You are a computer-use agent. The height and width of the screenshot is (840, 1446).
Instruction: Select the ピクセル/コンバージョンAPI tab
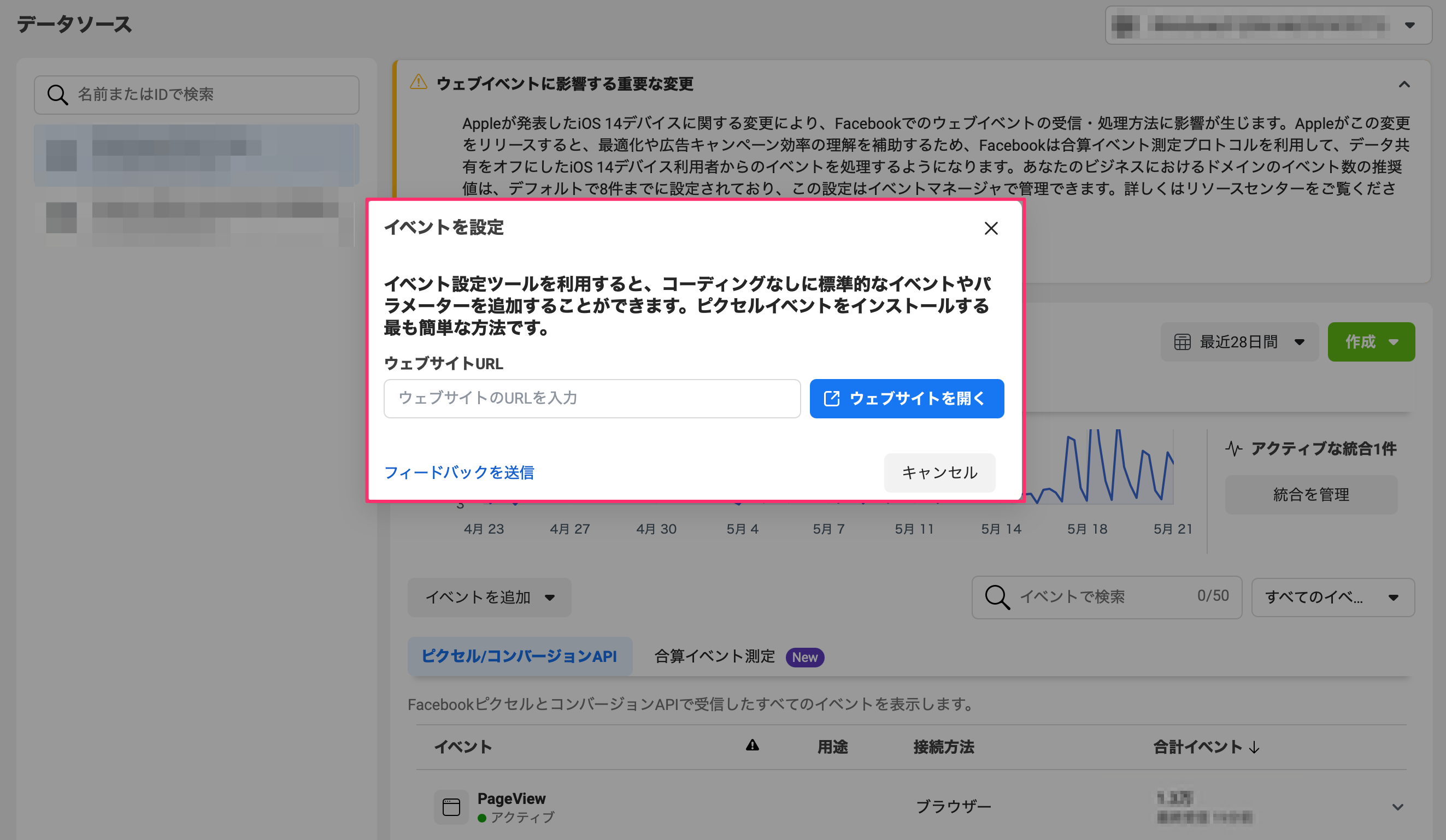coord(519,656)
